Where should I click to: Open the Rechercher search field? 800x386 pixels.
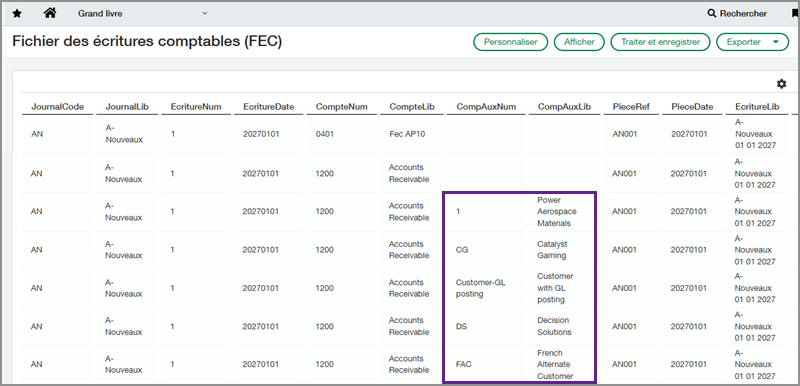737,14
